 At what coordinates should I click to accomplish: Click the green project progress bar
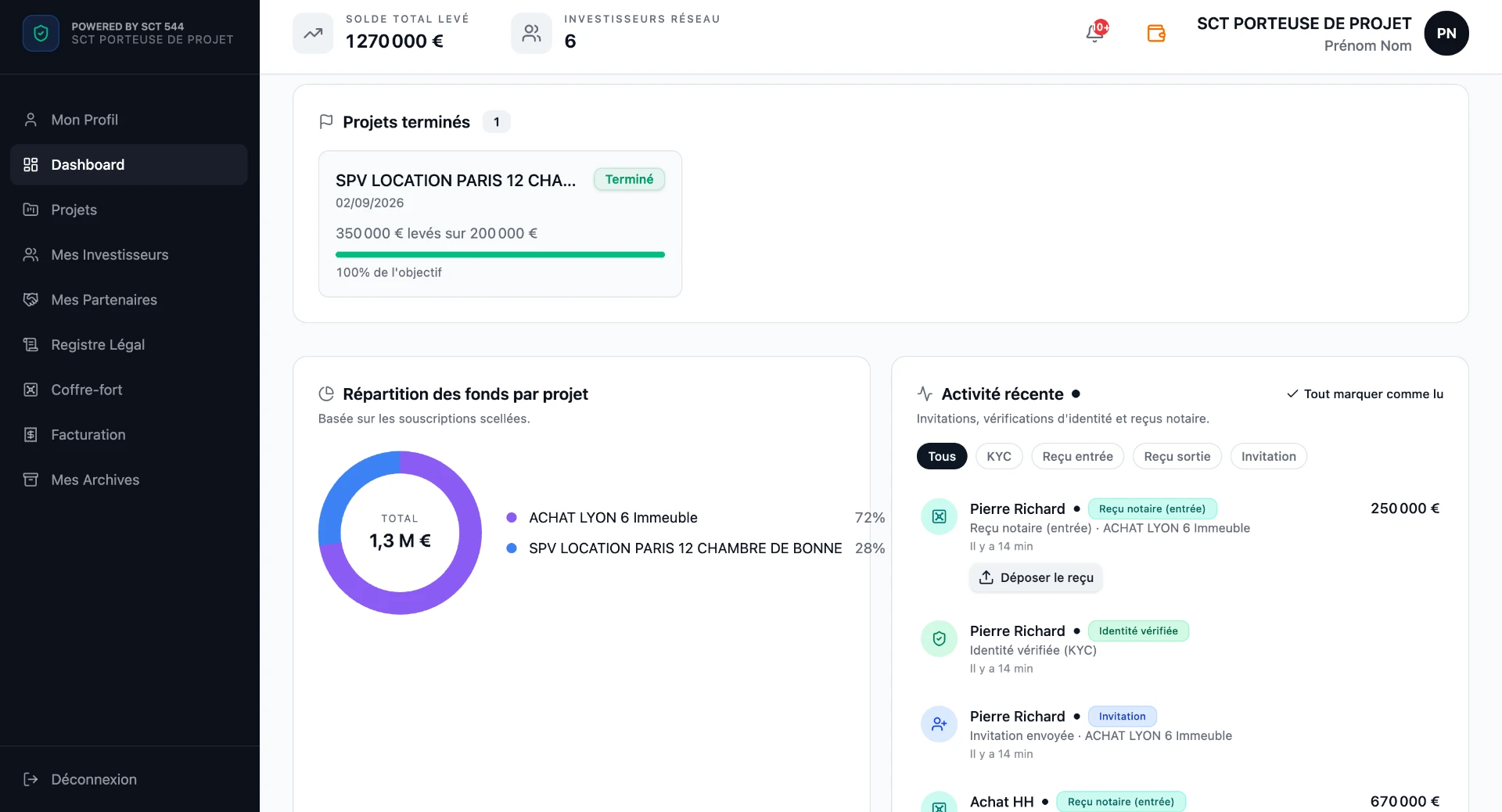500,255
